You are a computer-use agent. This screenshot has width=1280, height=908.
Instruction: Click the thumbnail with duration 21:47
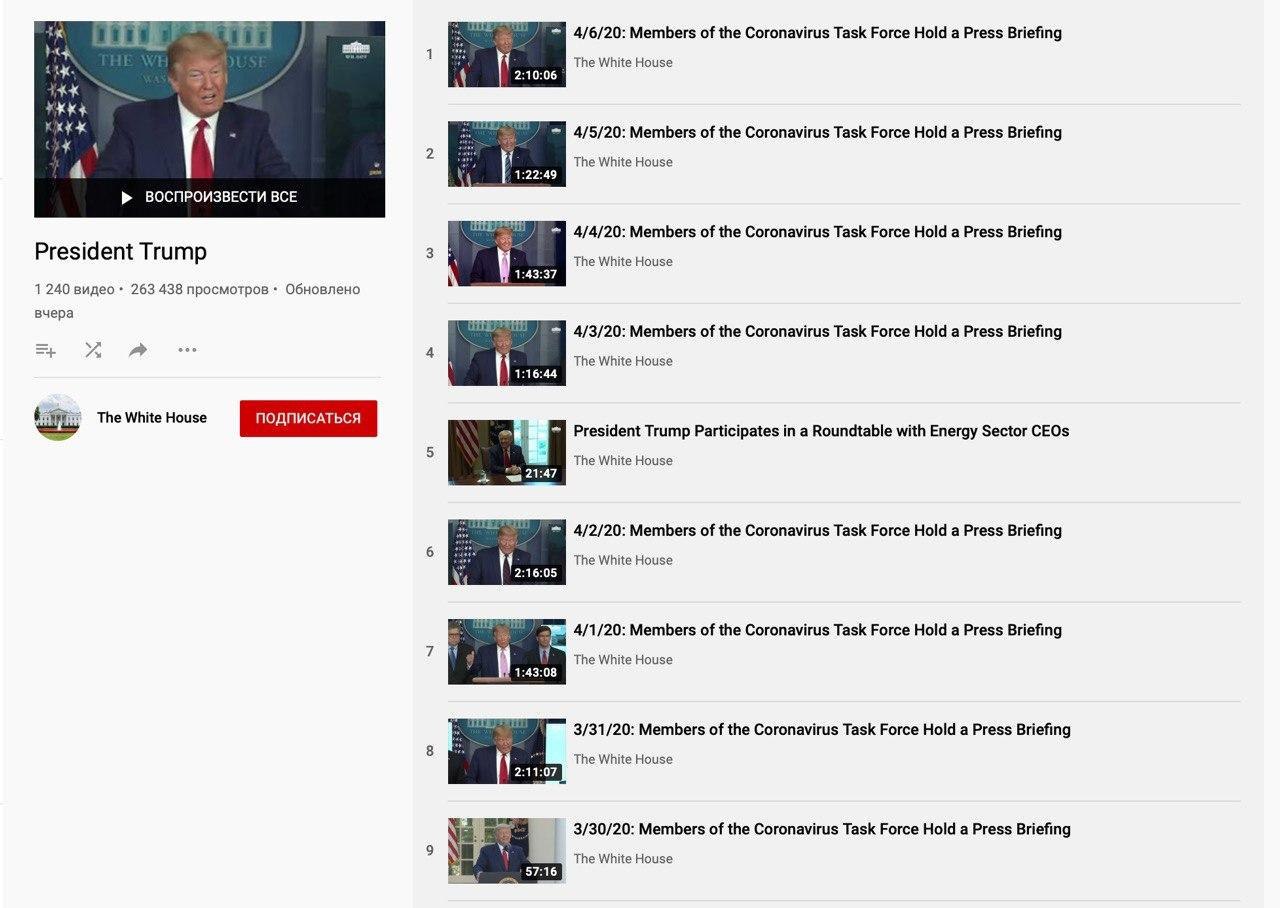507,452
